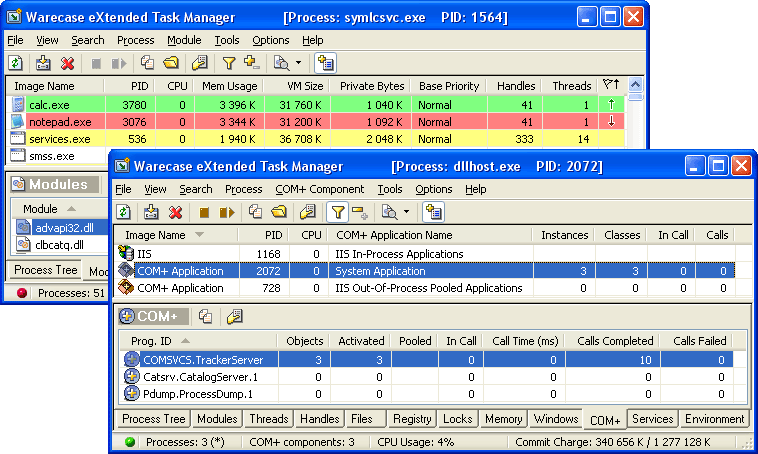Switch to the Services tab
758x454 pixels.
[653, 419]
